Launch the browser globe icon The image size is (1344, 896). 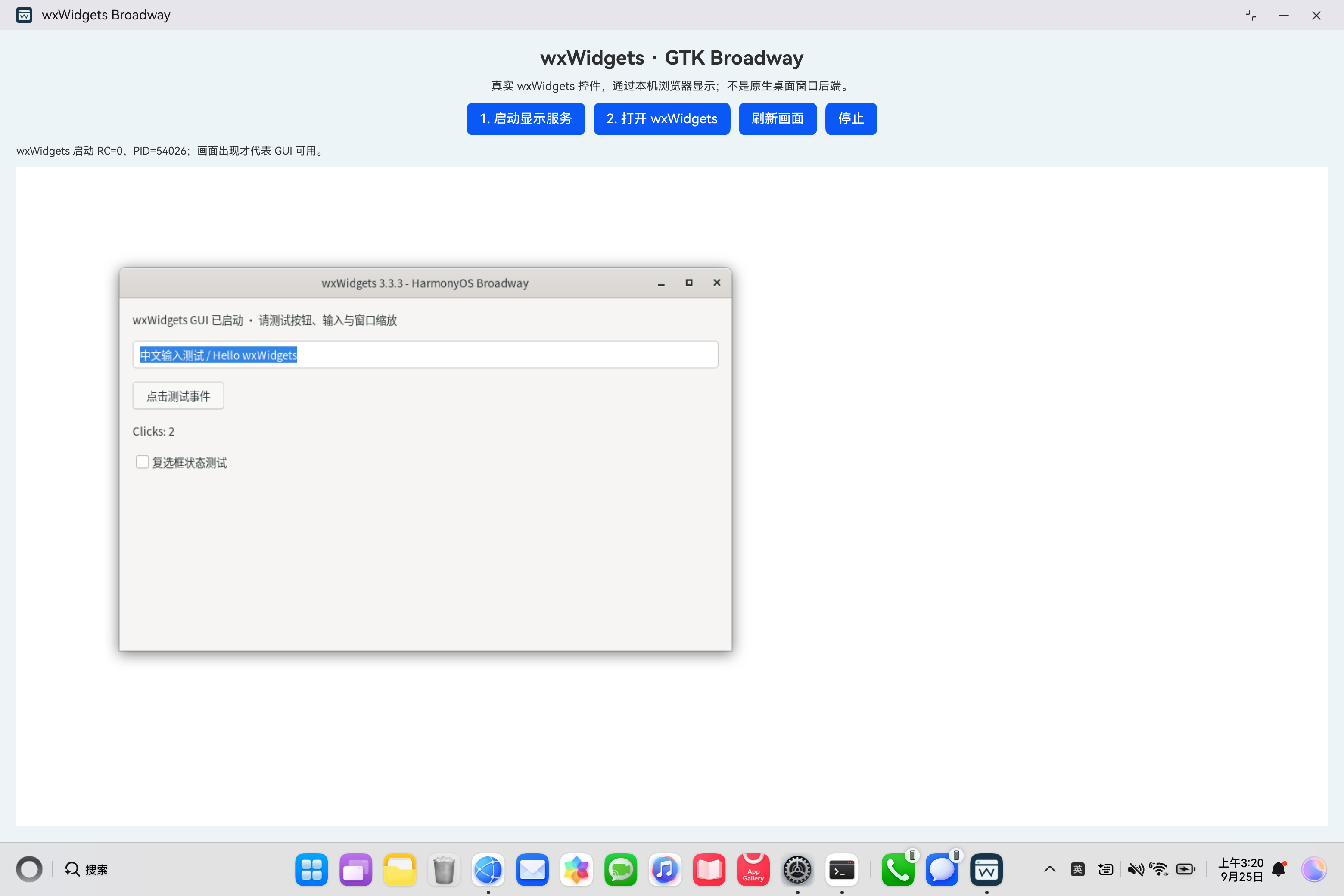pos(488,870)
